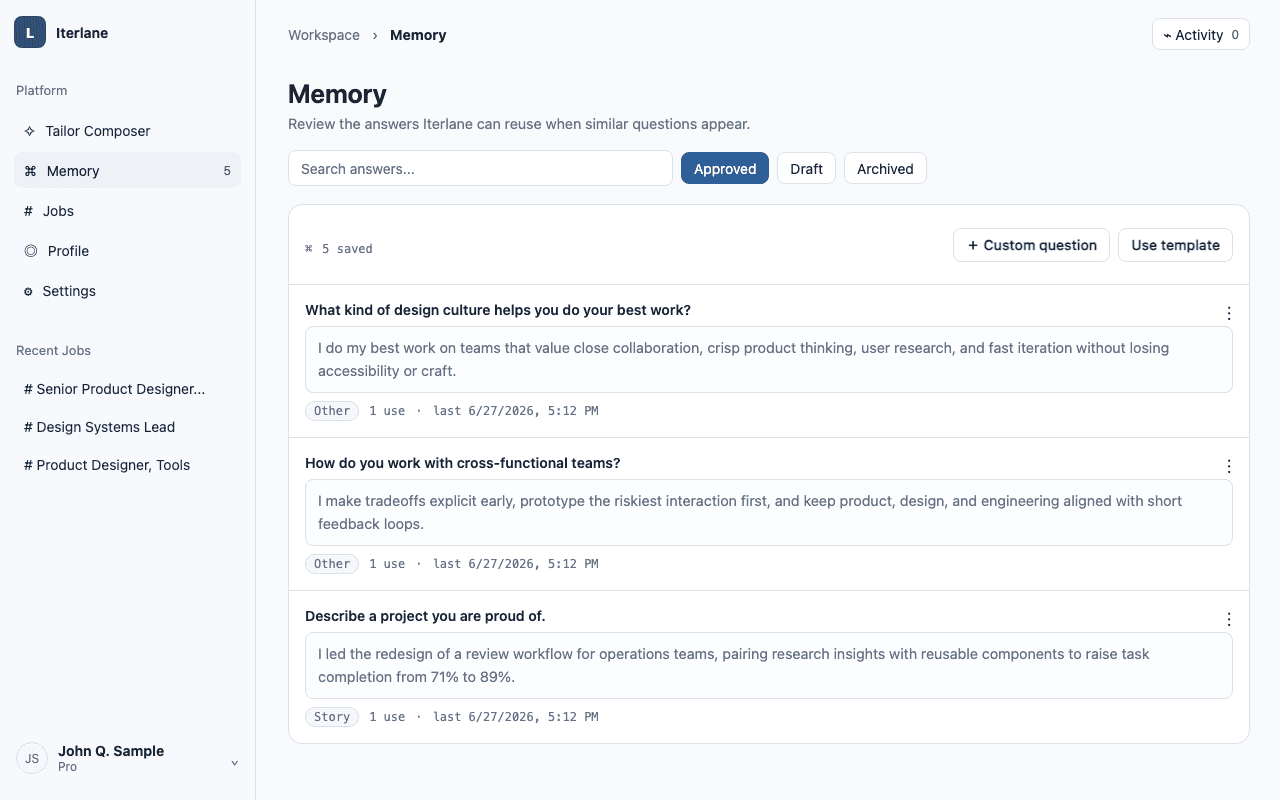Open options menu for cross-functional teams answer
1280x800 pixels.
click(1229, 466)
